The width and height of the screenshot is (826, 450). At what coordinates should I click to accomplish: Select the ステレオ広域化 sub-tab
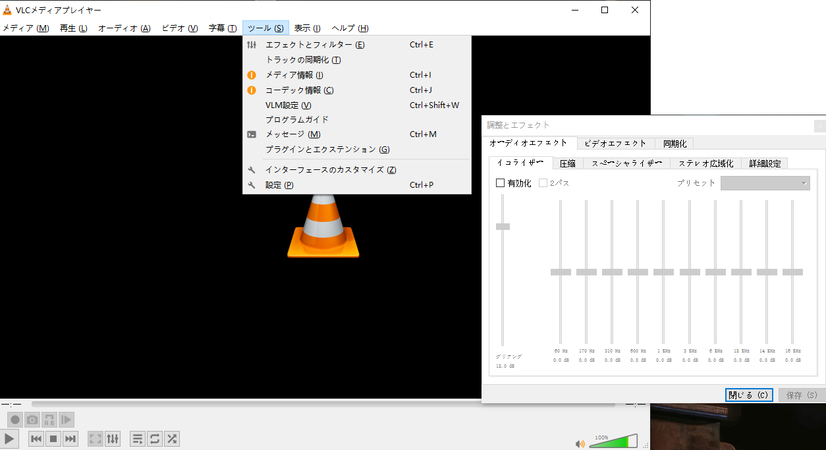pyautogui.click(x=705, y=163)
